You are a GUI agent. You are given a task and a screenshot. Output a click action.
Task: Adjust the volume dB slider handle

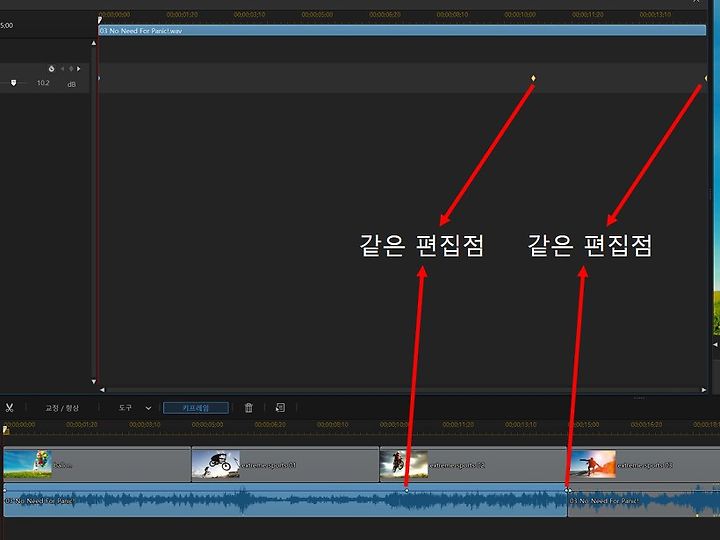coord(13,83)
